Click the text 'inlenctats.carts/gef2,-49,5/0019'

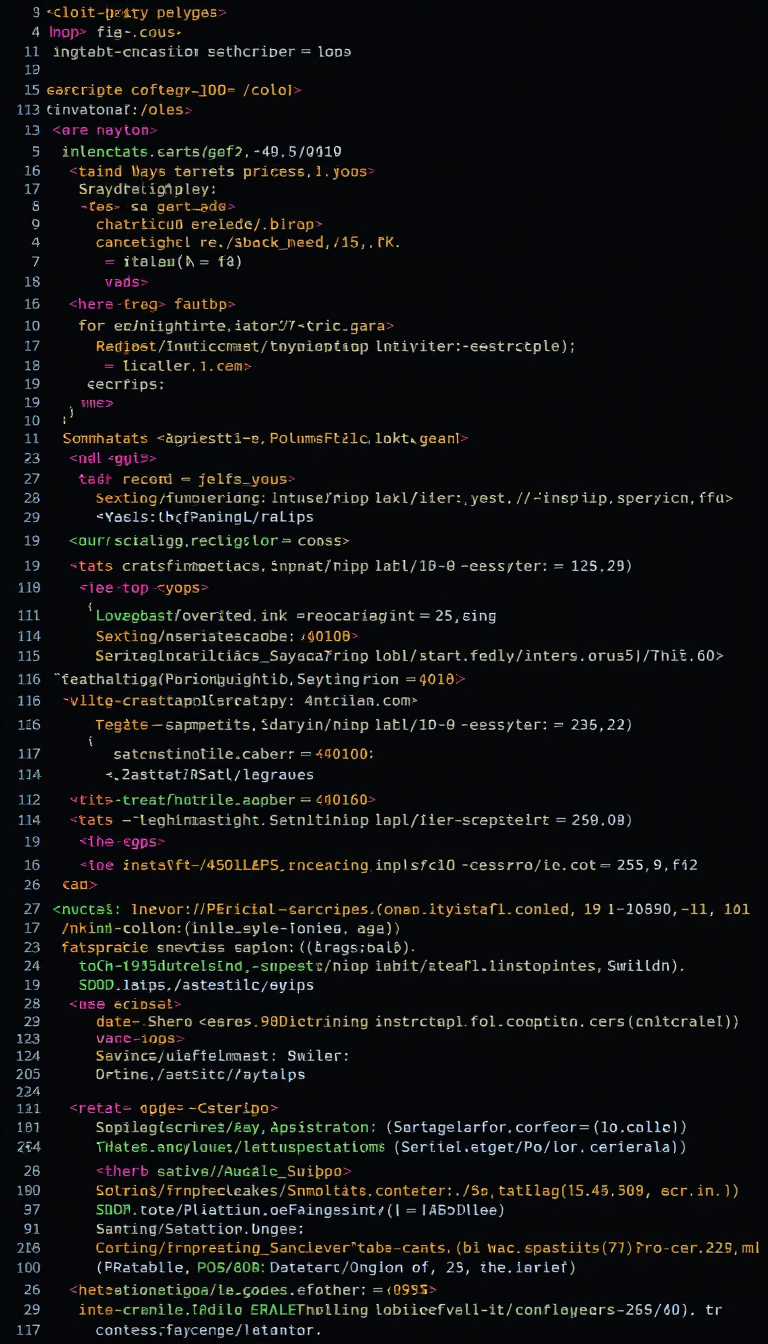point(202,152)
